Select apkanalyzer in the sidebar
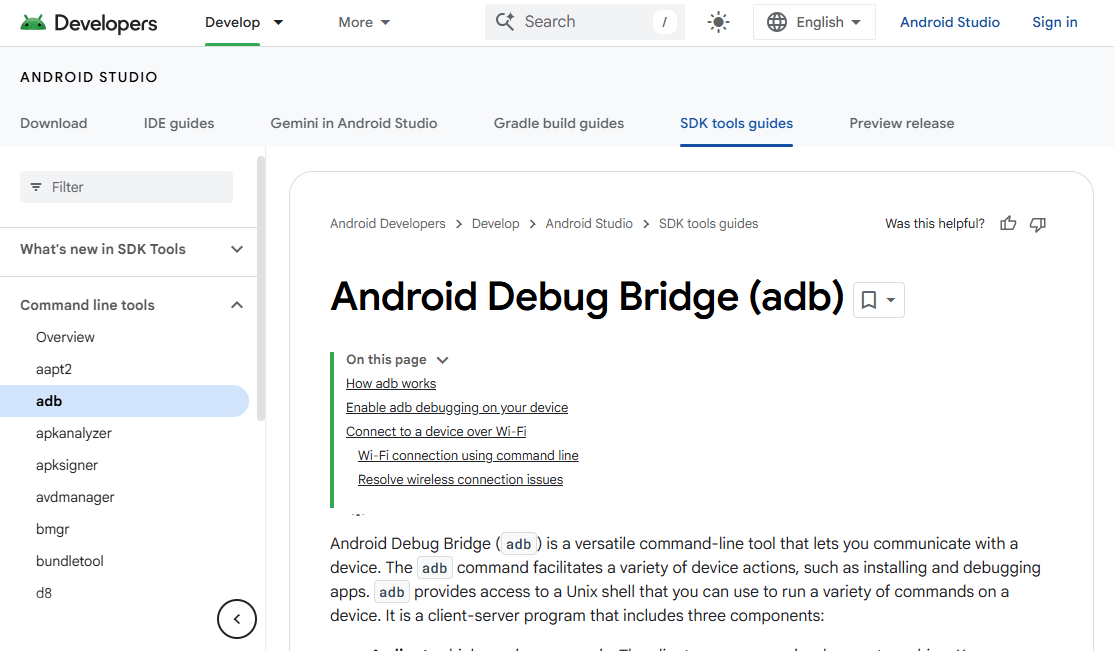 click(74, 433)
